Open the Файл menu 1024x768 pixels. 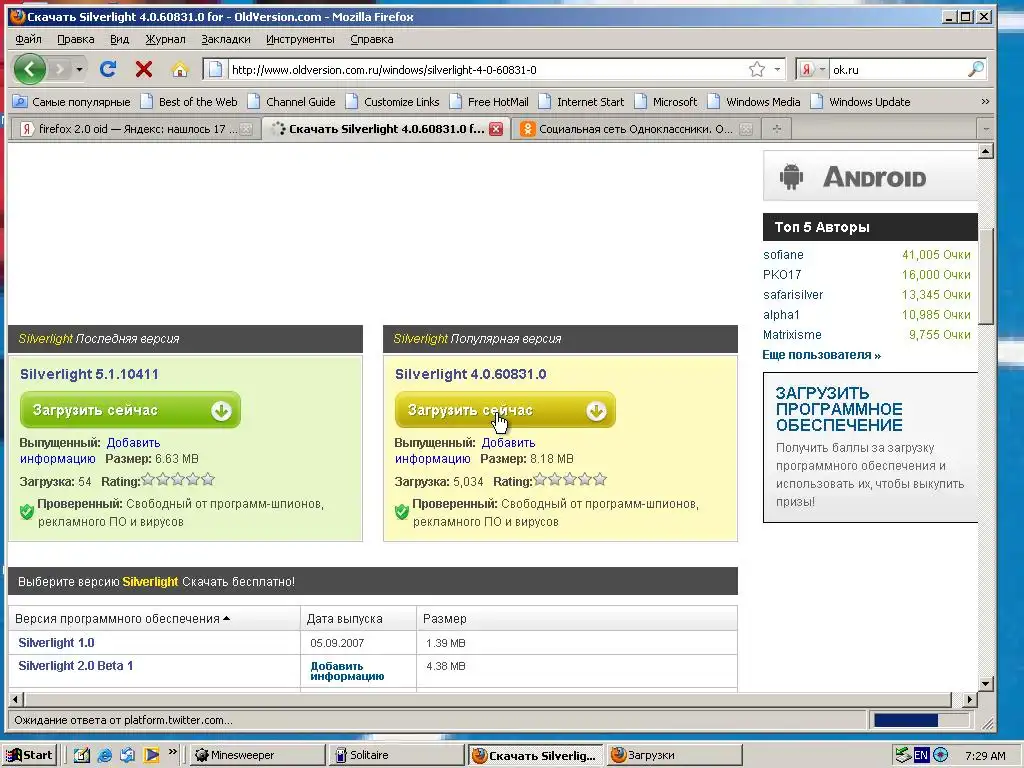pyautogui.click(x=28, y=39)
